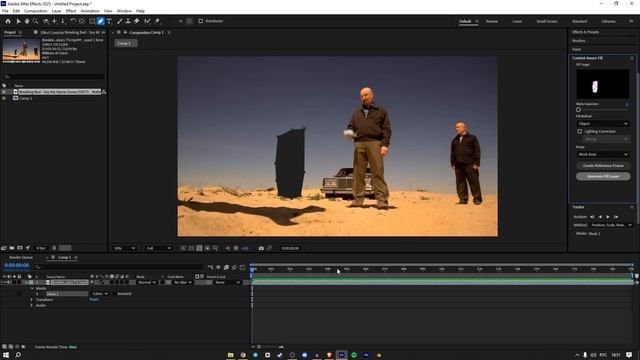Open the Spotify icon in taskbar
Viewport: 640px width, 360px height.
(354, 355)
